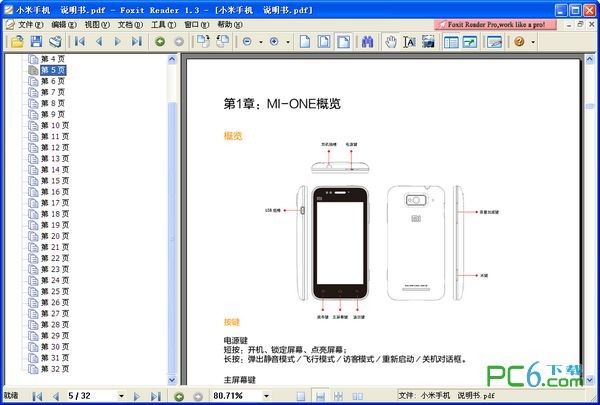The image size is (600, 405).
Task: Select the Hand tool
Action: pyautogui.click(x=391, y=41)
